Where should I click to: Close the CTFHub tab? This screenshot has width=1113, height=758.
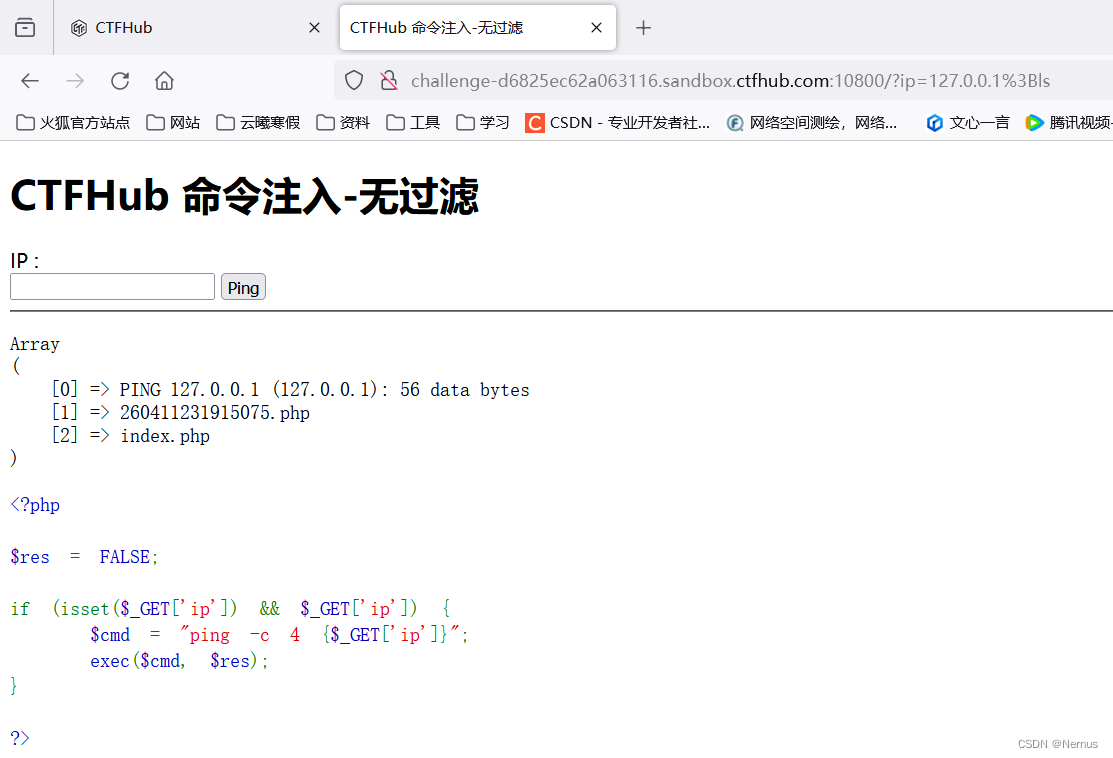314,28
